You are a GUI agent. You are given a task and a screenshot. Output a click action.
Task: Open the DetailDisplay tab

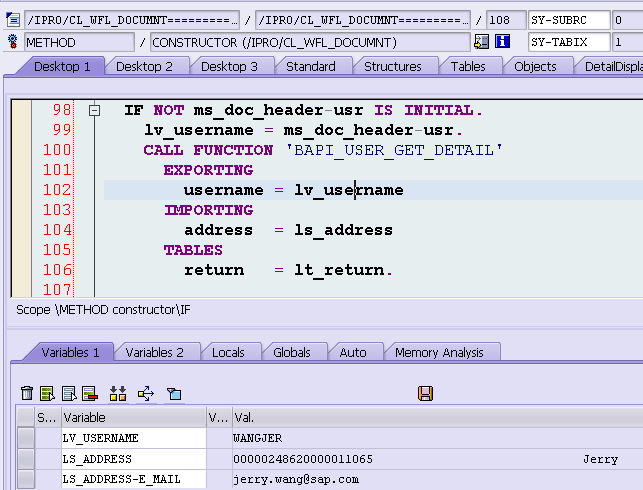pos(613,66)
